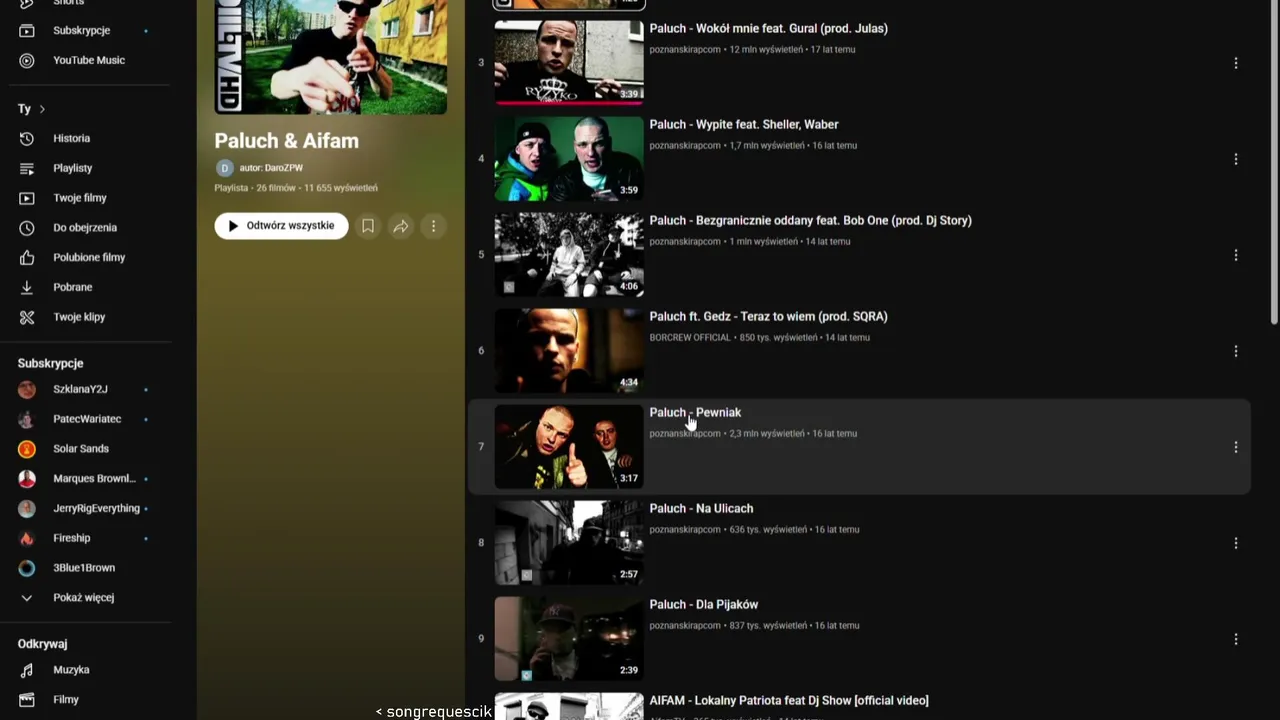The width and height of the screenshot is (1280, 720).
Task: Click Odtwórz wszystkie button
Action: tap(281, 226)
